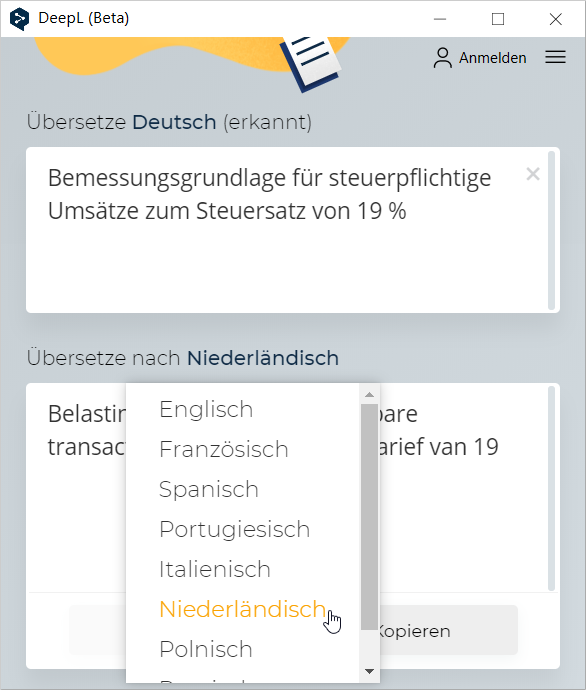Click the document illustration icon
The image size is (586, 690).
312,64
